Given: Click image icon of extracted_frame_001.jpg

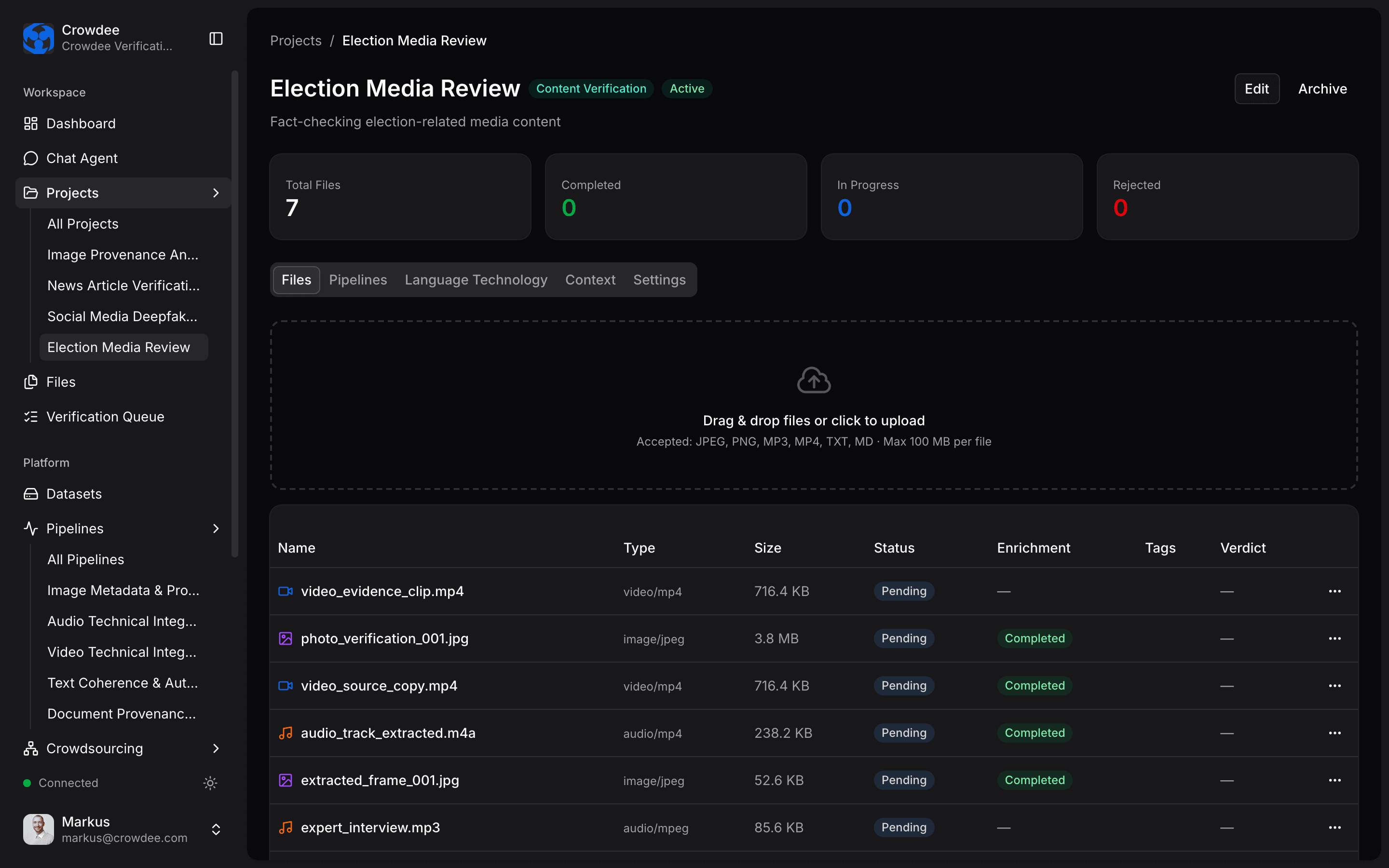Looking at the screenshot, I should [x=285, y=780].
